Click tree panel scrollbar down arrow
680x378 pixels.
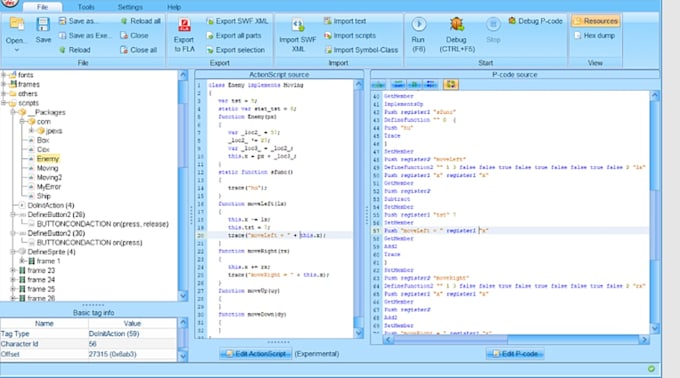point(183,296)
